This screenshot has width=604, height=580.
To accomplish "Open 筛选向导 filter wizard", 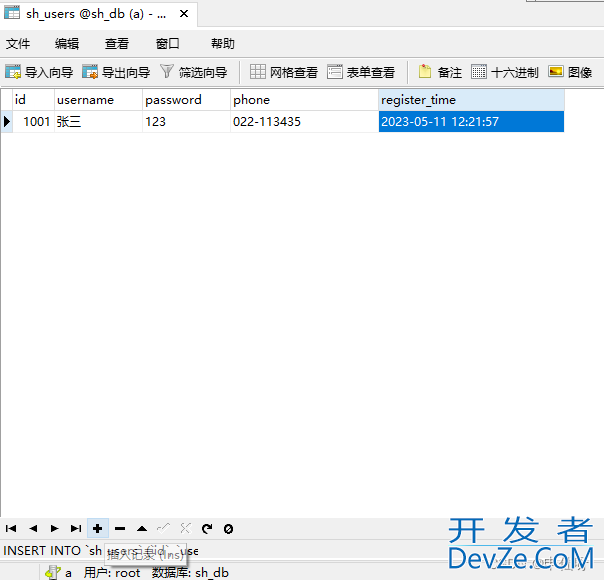I will (193, 72).
